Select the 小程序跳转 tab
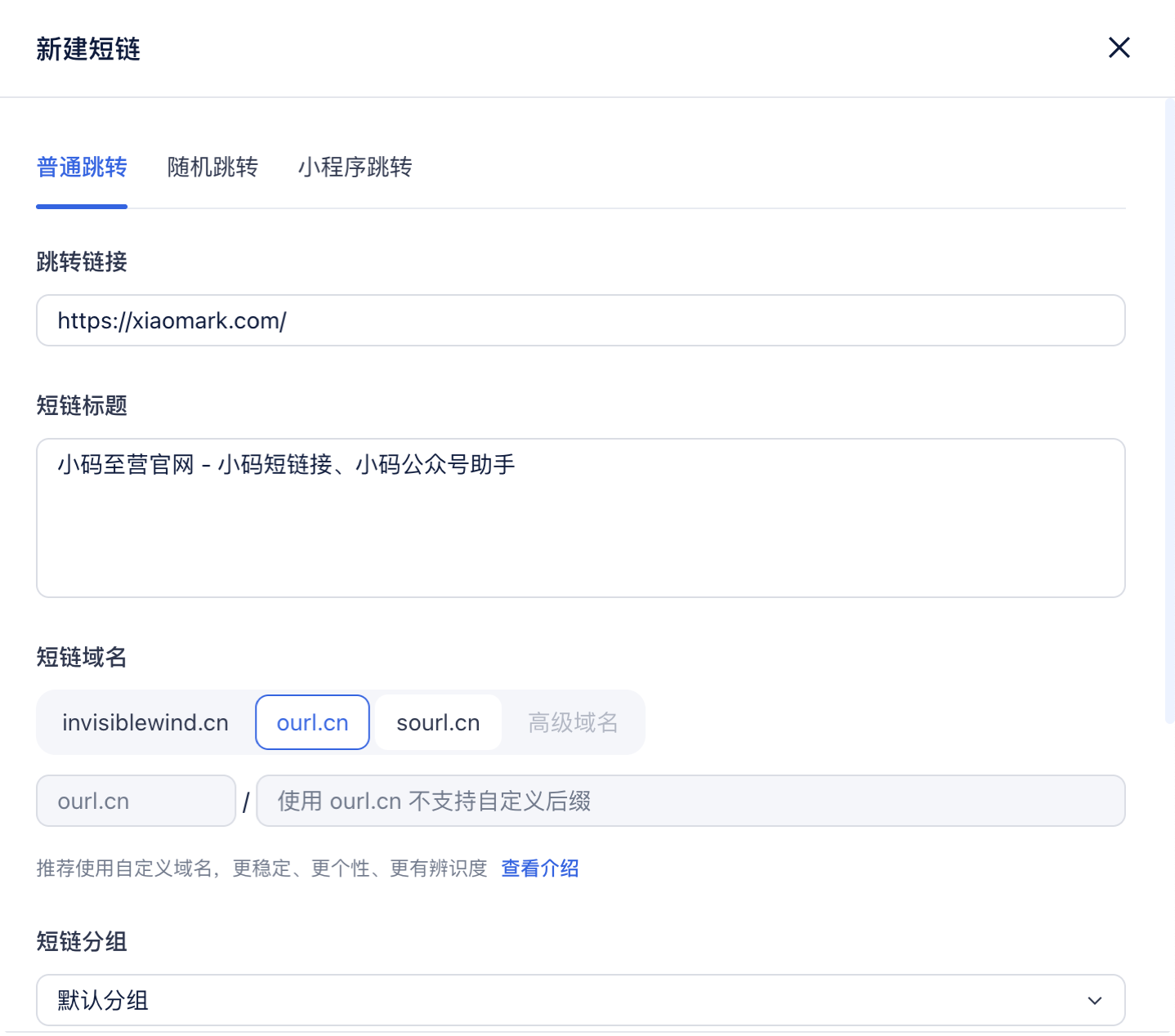This screenshot has width=1175, height=1036. click(355, 167)
